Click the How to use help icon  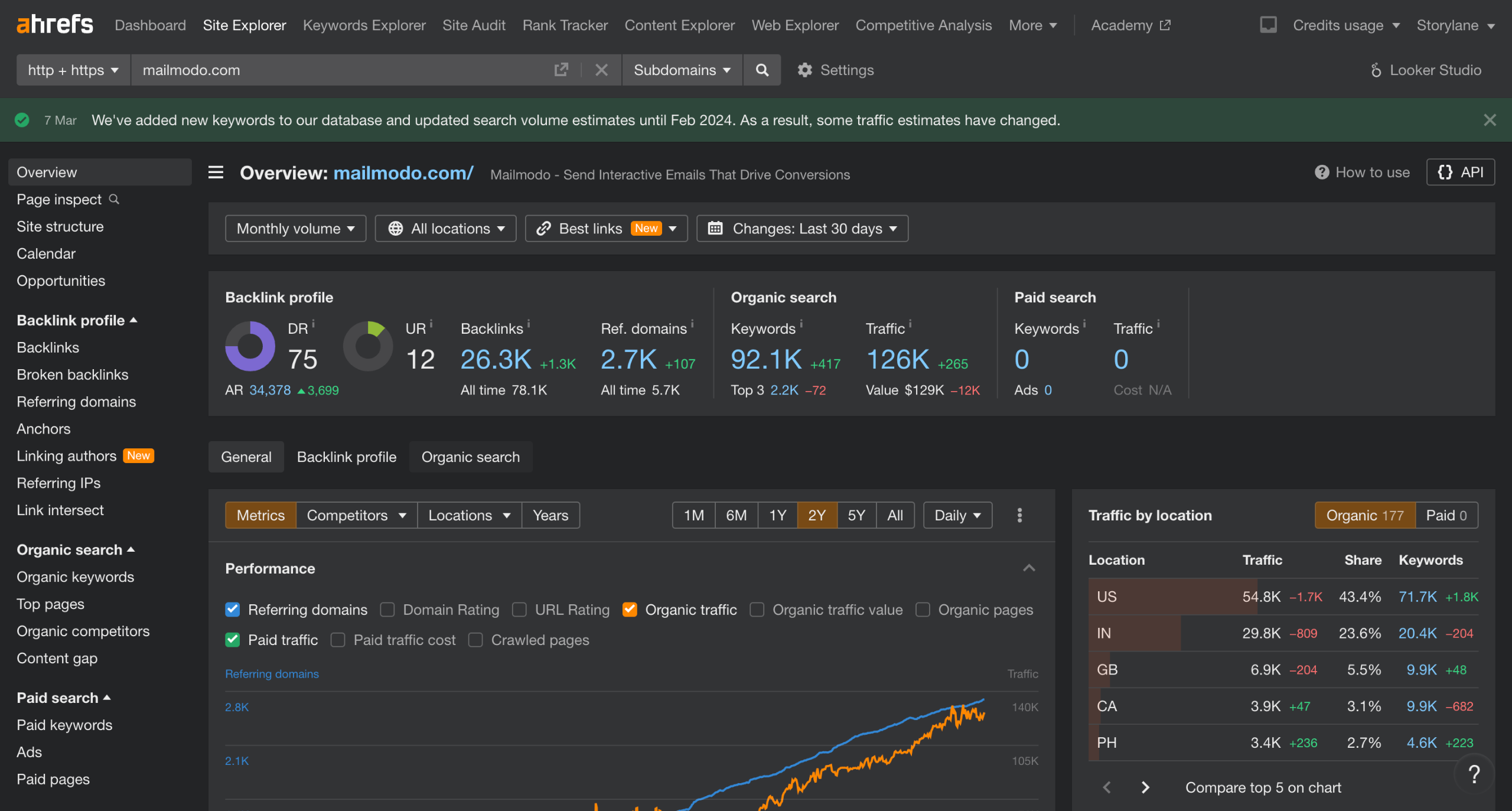1322,172
